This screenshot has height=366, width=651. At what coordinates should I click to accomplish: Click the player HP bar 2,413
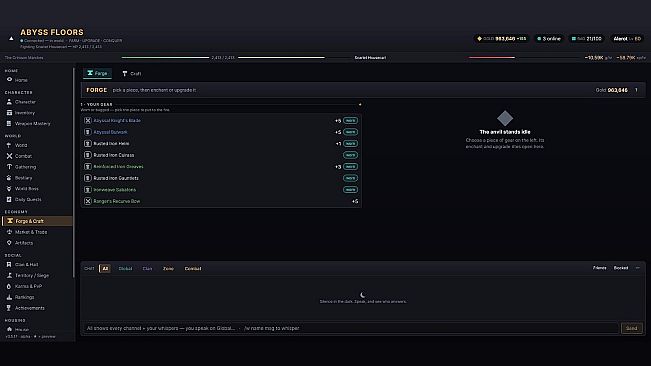coord(165,58)
